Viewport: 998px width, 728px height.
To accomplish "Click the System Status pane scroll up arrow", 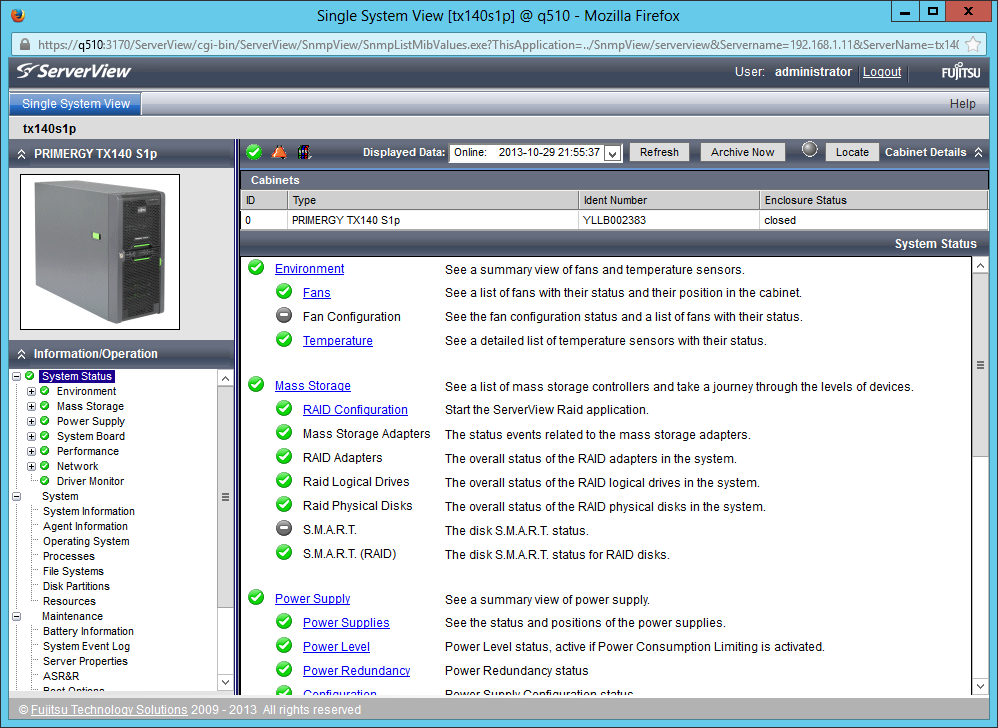I will pos(980,266).
